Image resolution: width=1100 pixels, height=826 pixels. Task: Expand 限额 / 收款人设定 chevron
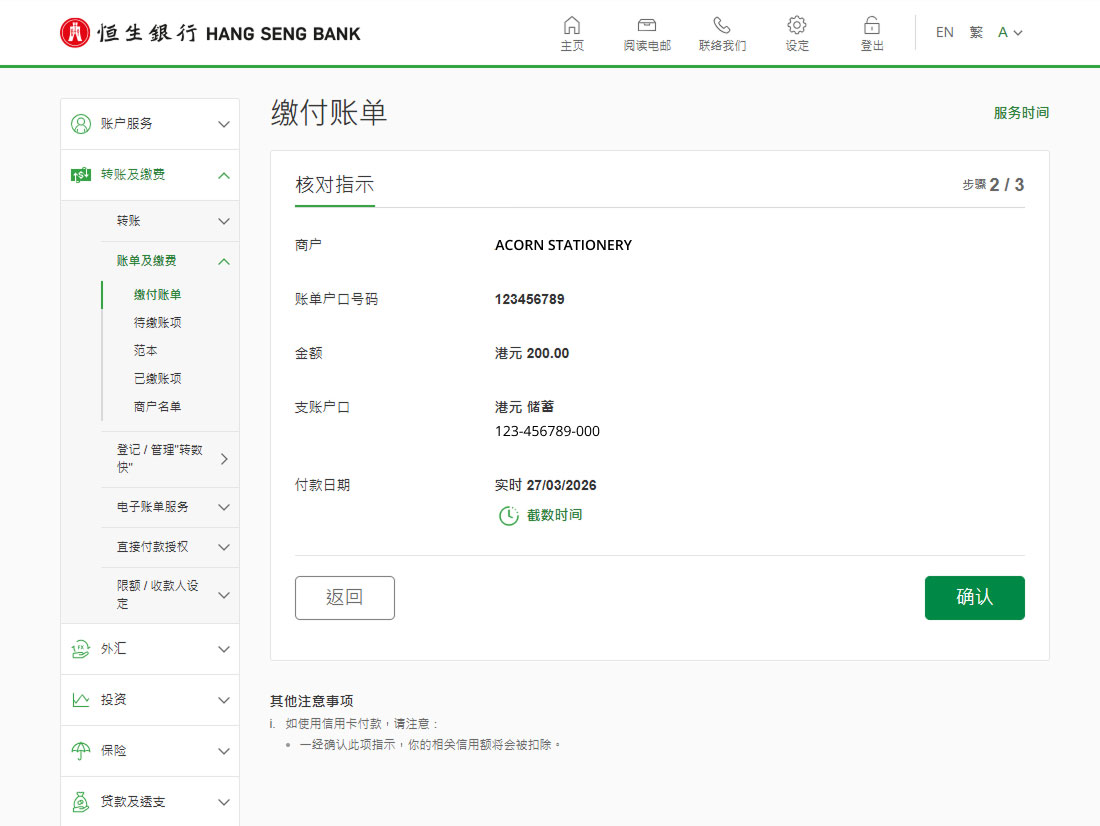(224, 595)
